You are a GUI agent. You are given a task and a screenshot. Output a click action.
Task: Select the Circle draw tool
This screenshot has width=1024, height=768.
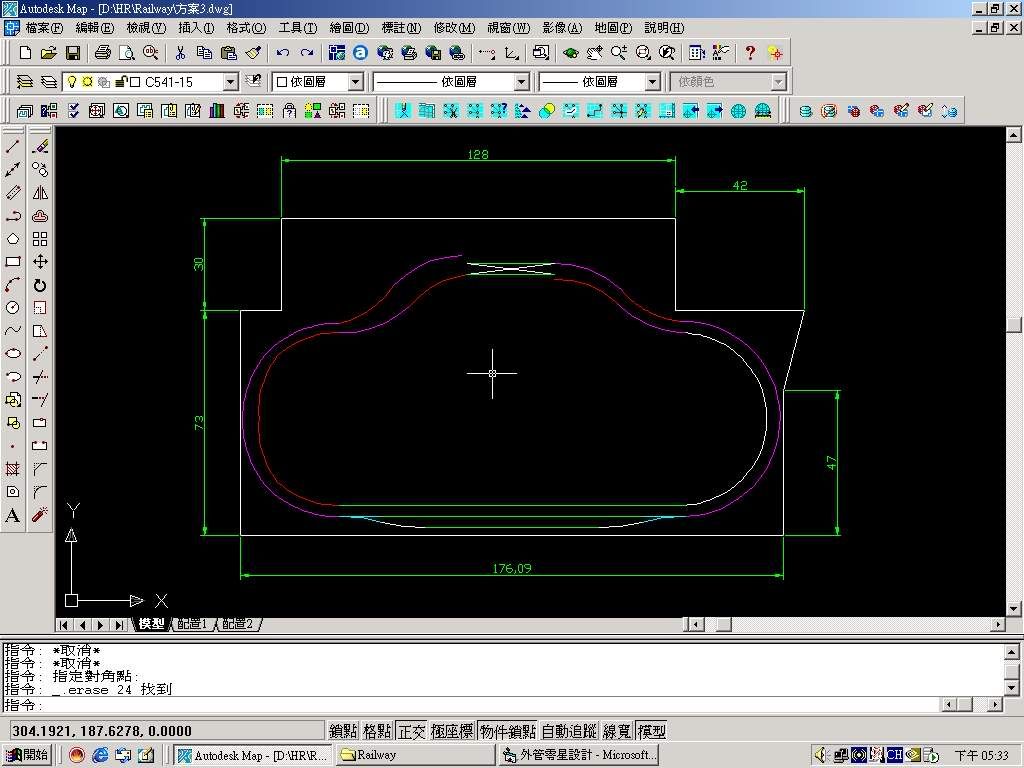[x=12, y=308]
